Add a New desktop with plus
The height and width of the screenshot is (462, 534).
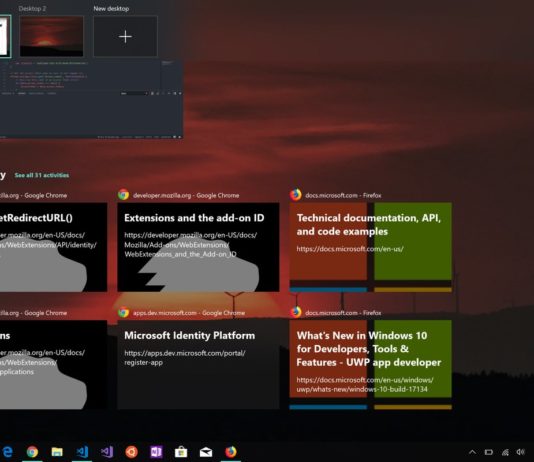coord(125,36)
